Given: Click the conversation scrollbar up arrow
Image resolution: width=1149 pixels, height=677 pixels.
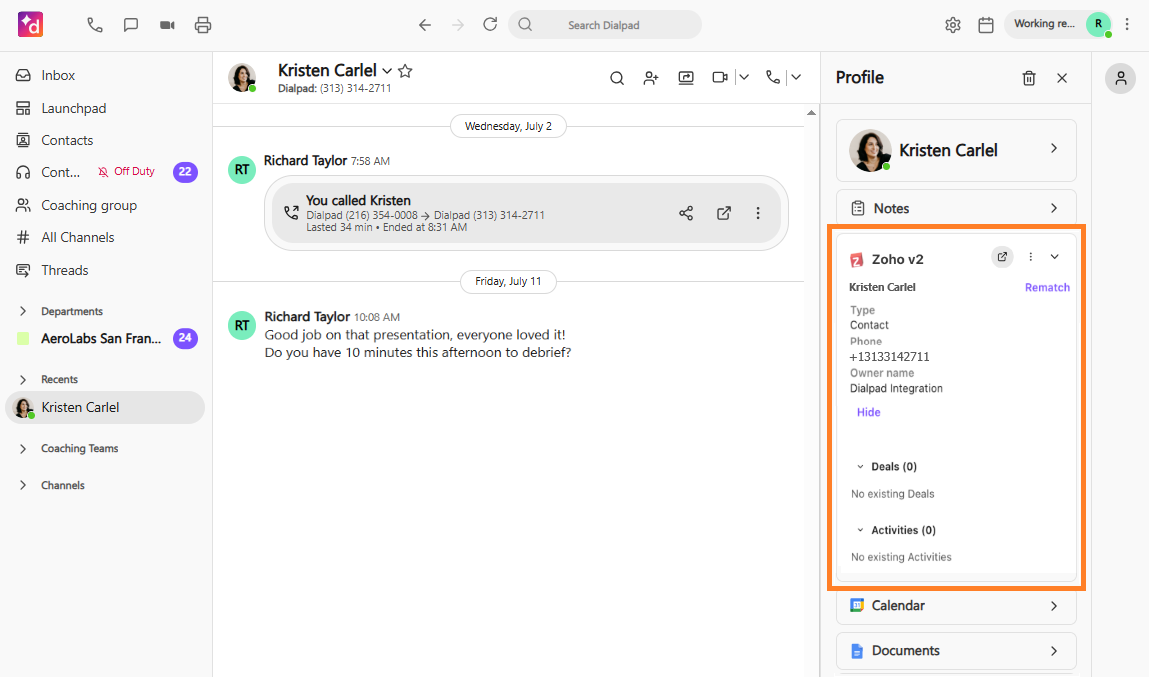Looking at the screenshot, I should 811,113.
